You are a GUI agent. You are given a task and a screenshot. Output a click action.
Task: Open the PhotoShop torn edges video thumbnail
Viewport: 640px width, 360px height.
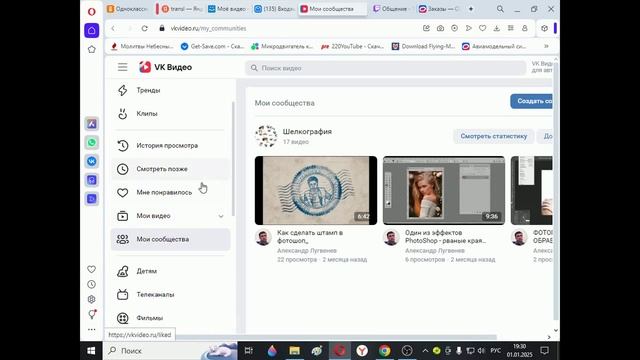pyautogui.click(x=444, y=190)
